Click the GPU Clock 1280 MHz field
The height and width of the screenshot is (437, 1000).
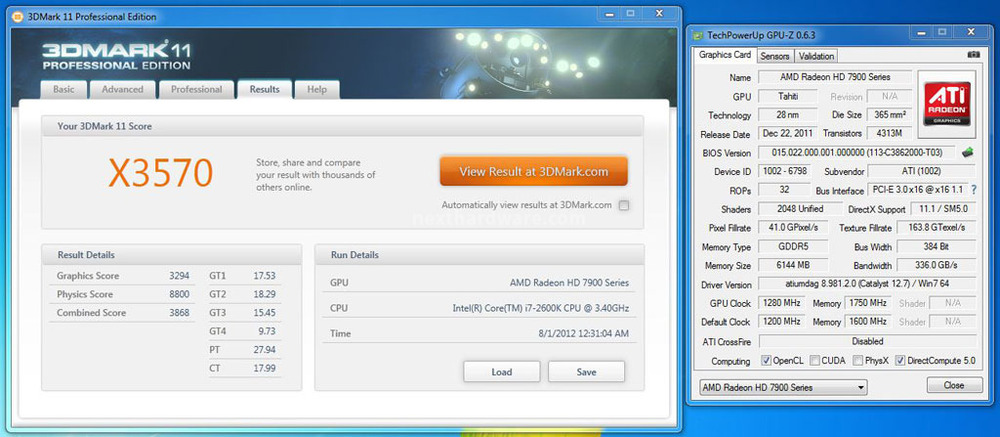click(781, 304)
